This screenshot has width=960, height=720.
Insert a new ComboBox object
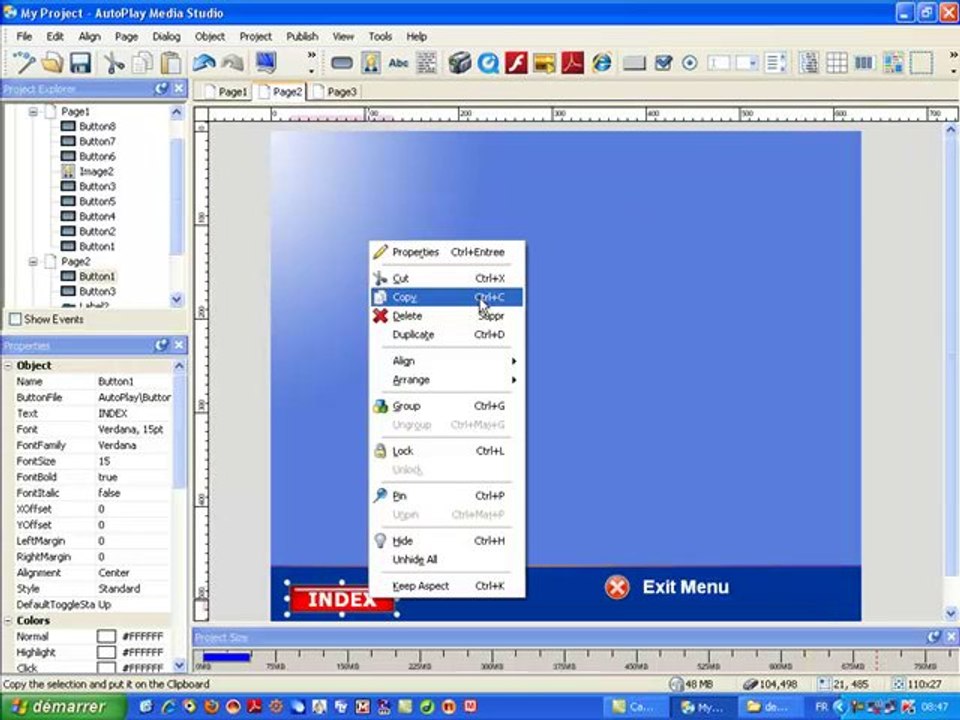pyautogui.click(x=747, y=62)
